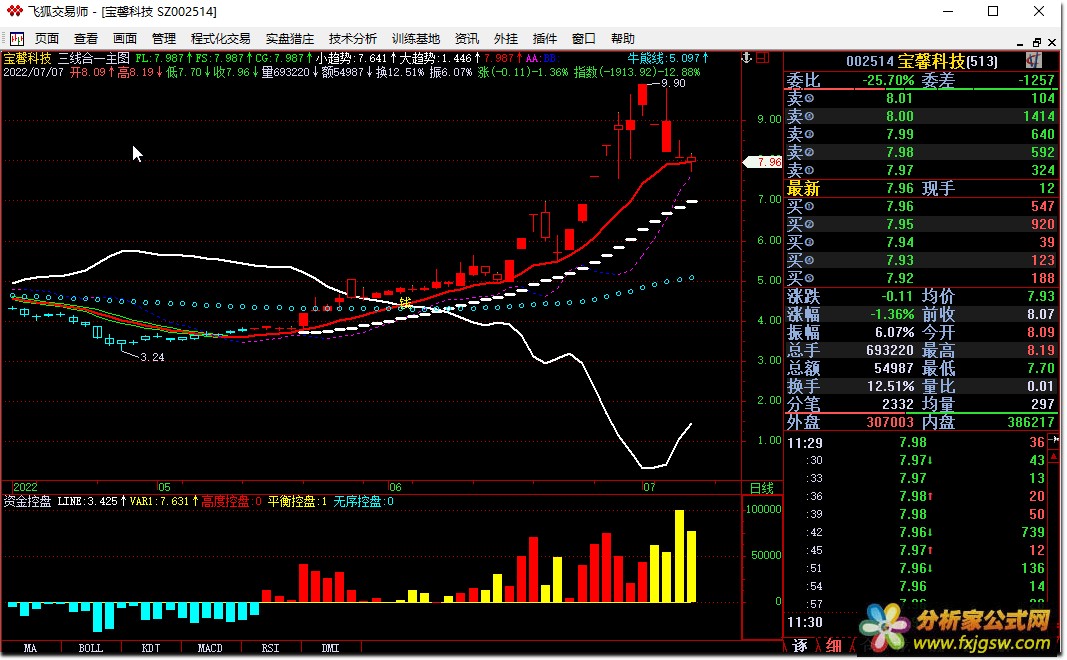Open the 查看 menu
The height and width of the screenshot is (660, 1067).
pyautogui.click(x=86, y=39)
